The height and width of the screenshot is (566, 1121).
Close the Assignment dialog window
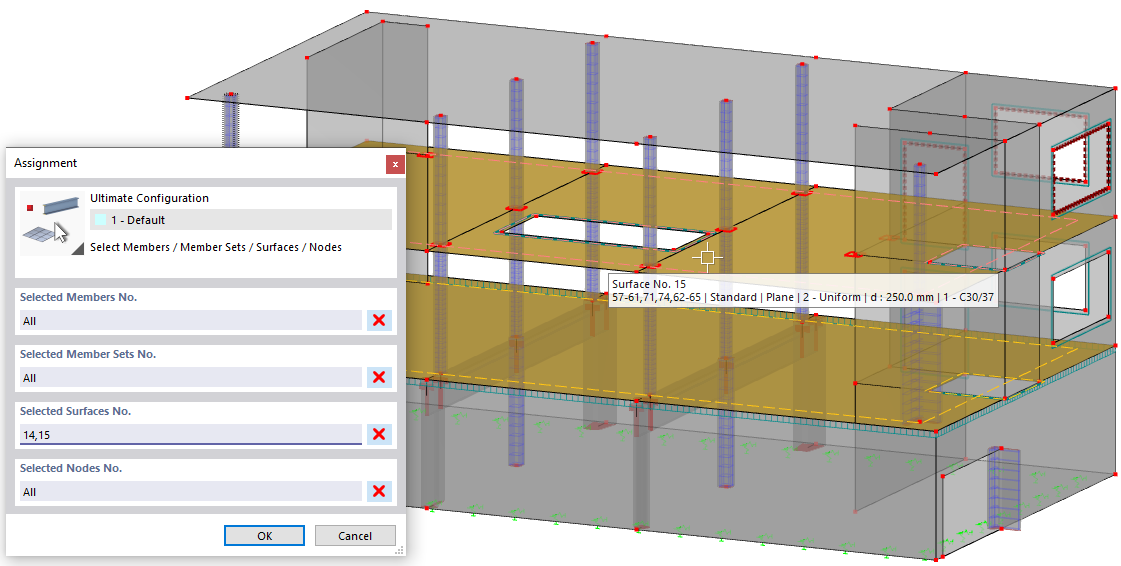tap(395, 164)
